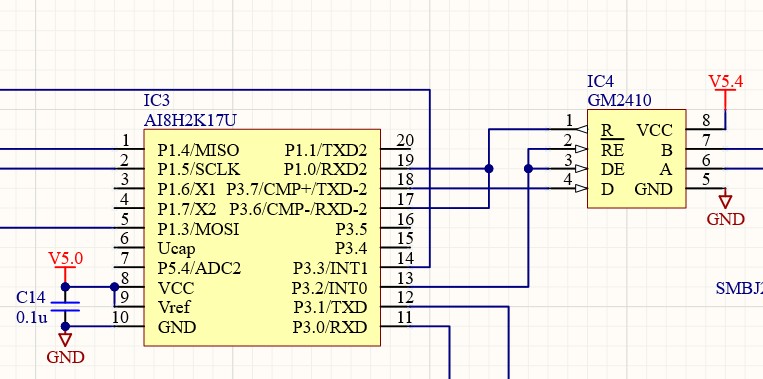The image size is (763, 379).
Task: Click the C14 designator text
Action: 31,297
